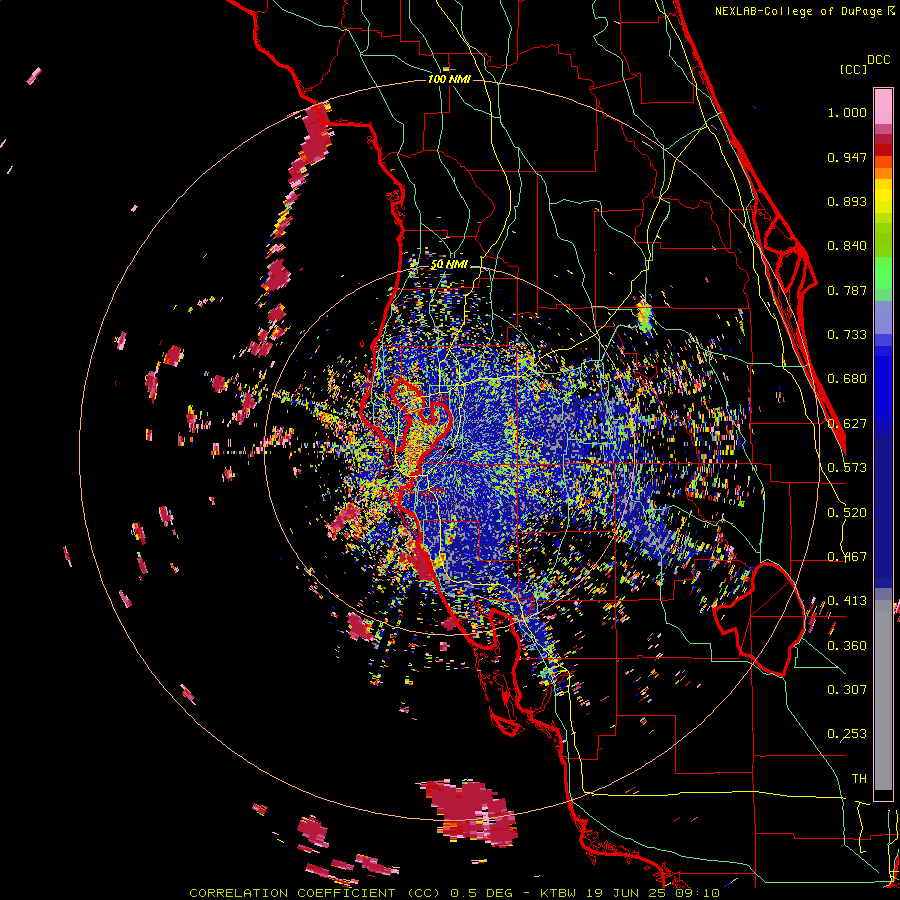Click the TH threshold label on the scale
Viewport: 900px width, 900px height.
(x=859, y=779)
